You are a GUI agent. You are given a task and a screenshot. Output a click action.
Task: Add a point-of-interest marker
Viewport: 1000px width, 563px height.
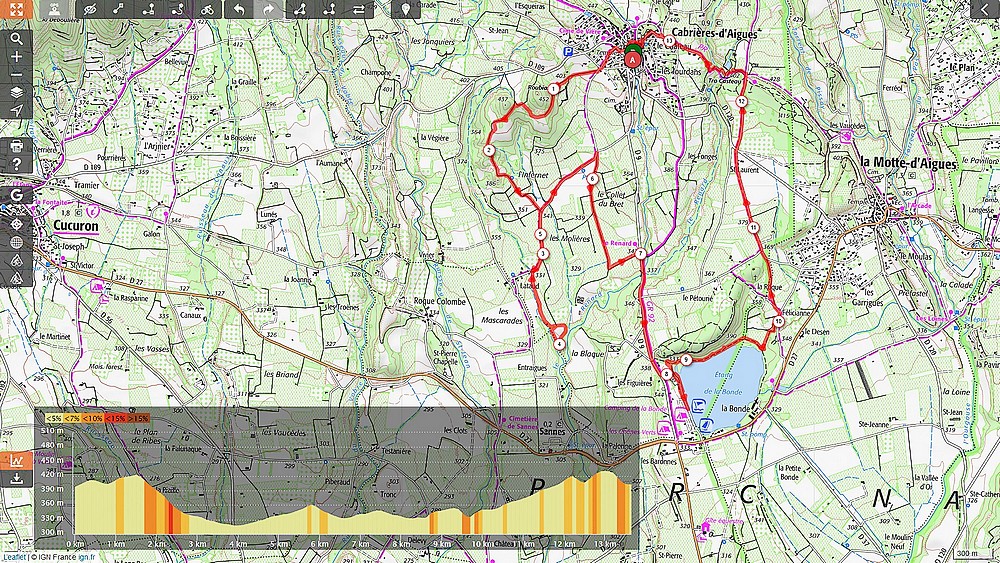(406, 10)
